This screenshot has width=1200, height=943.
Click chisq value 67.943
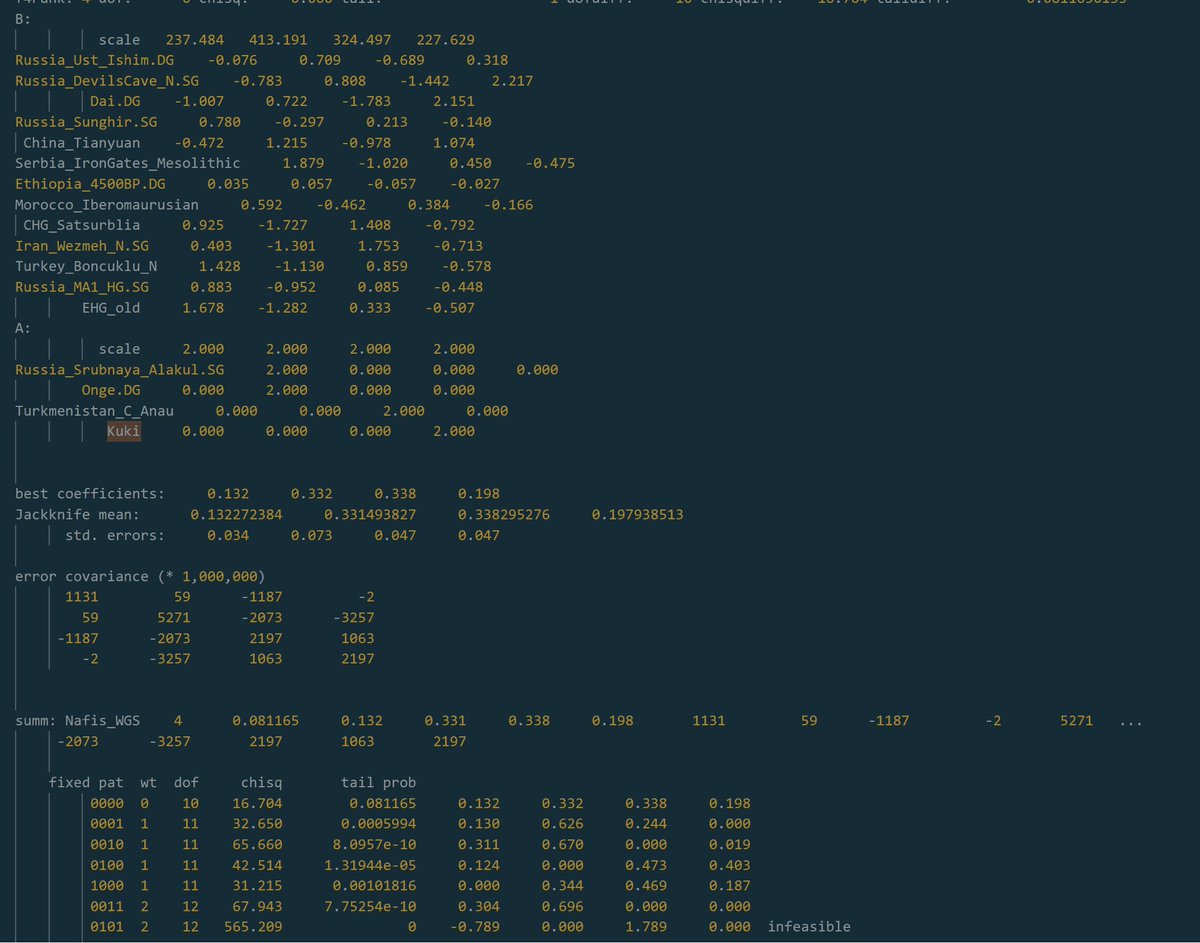pos(257,906)
